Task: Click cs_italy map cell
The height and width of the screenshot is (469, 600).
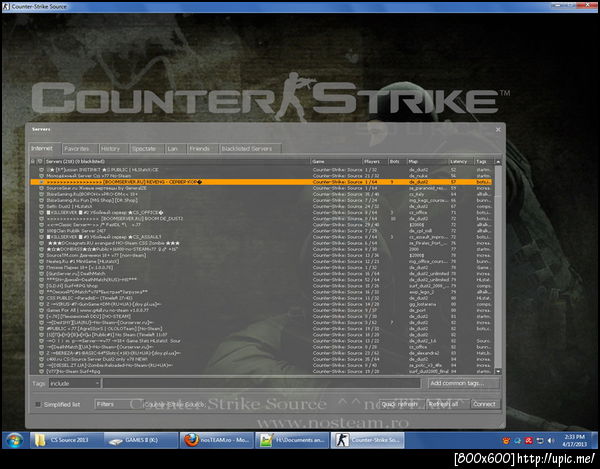Action: (416, 194)
